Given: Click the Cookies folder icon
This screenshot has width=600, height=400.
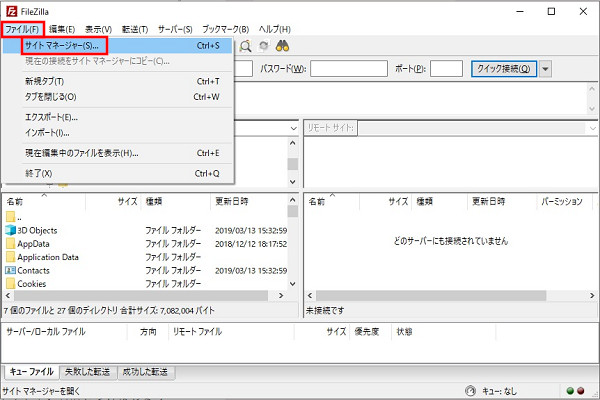Looking at the screenshot, I should [11, 284].
